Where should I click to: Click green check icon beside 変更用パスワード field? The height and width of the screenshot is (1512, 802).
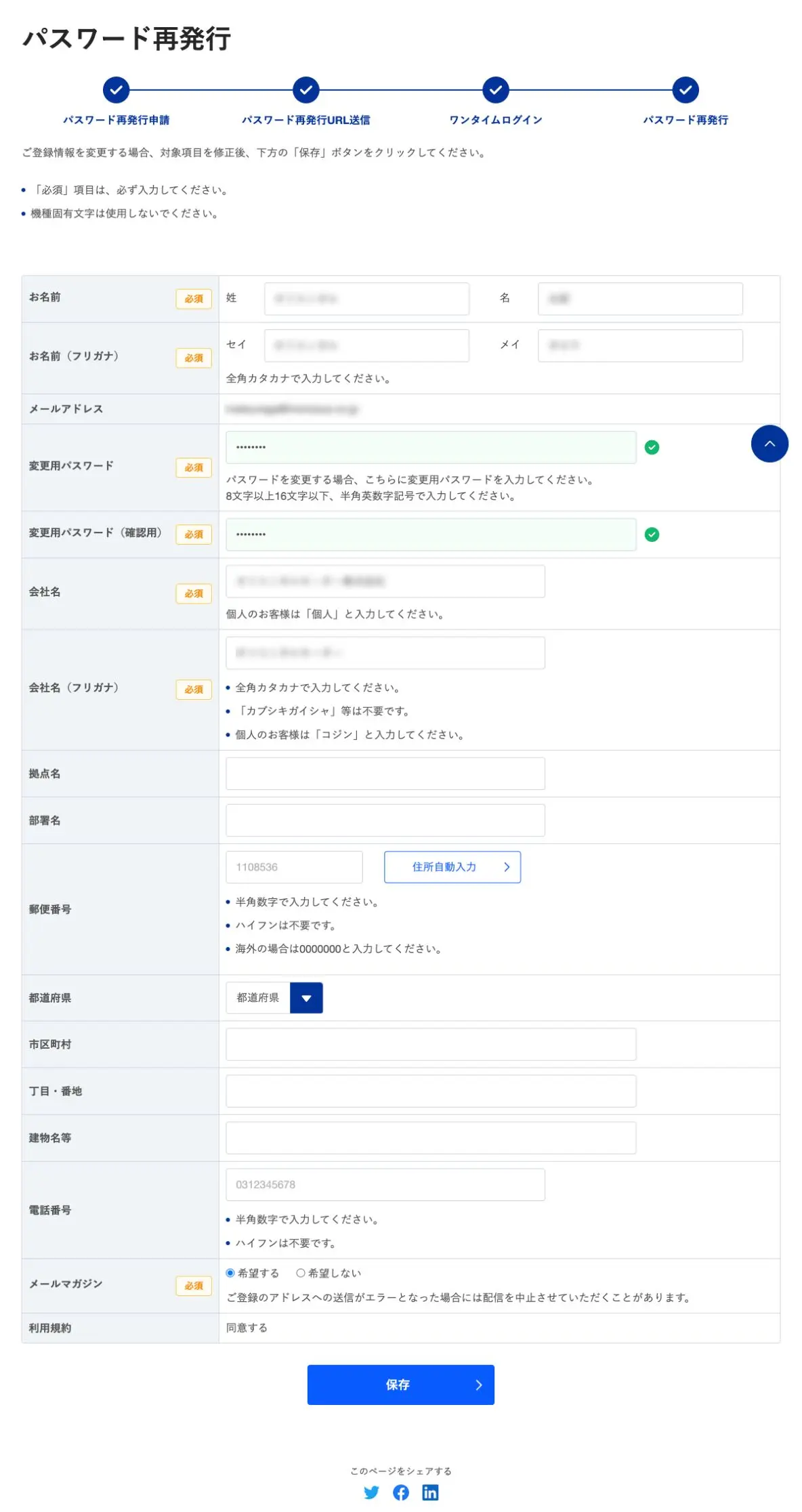pos(652,447)
